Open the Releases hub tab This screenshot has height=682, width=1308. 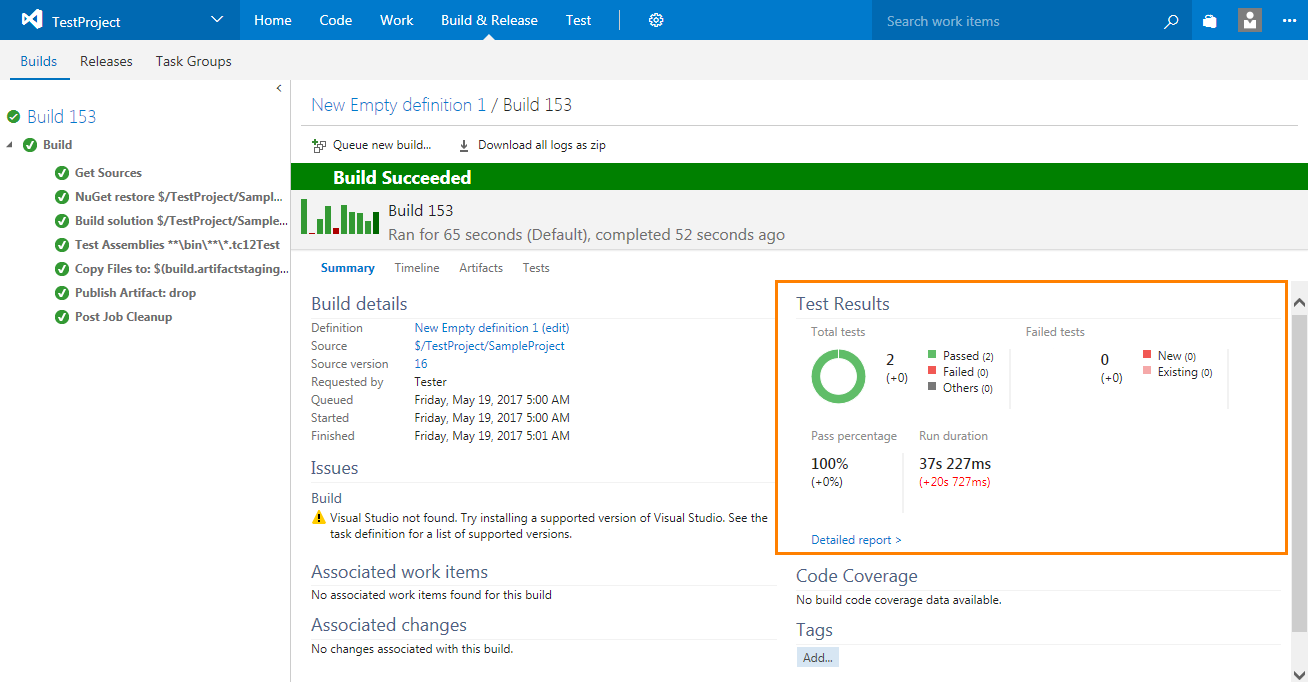(106, 61)
